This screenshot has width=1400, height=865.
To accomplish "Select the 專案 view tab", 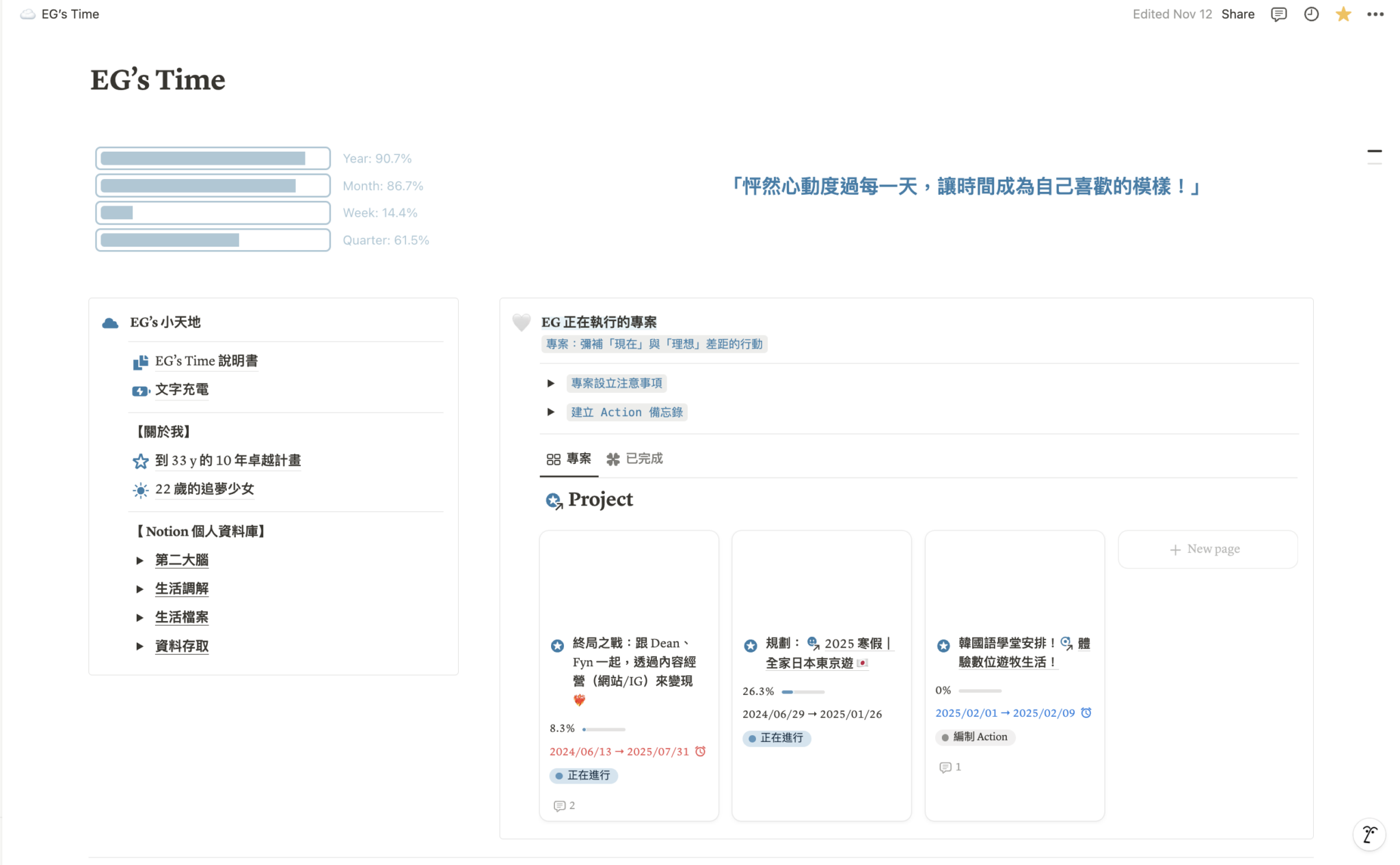I will click(x=569, y=458).
